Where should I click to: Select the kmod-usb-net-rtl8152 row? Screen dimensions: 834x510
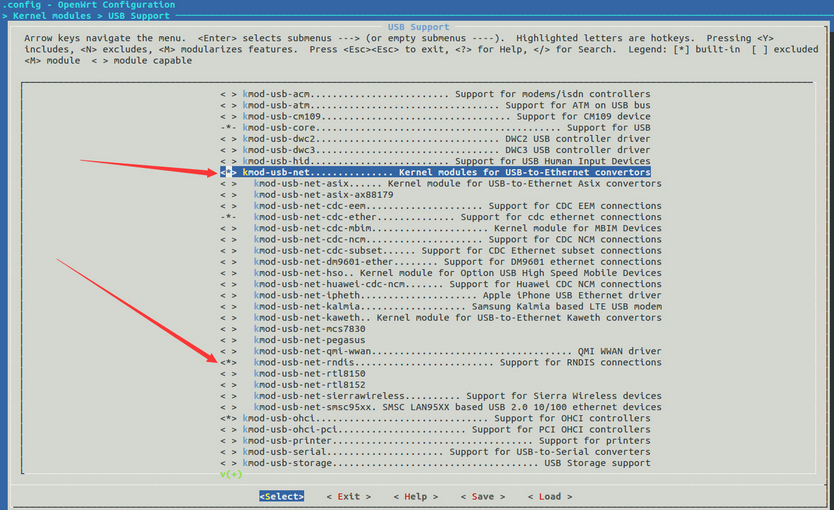293,384
